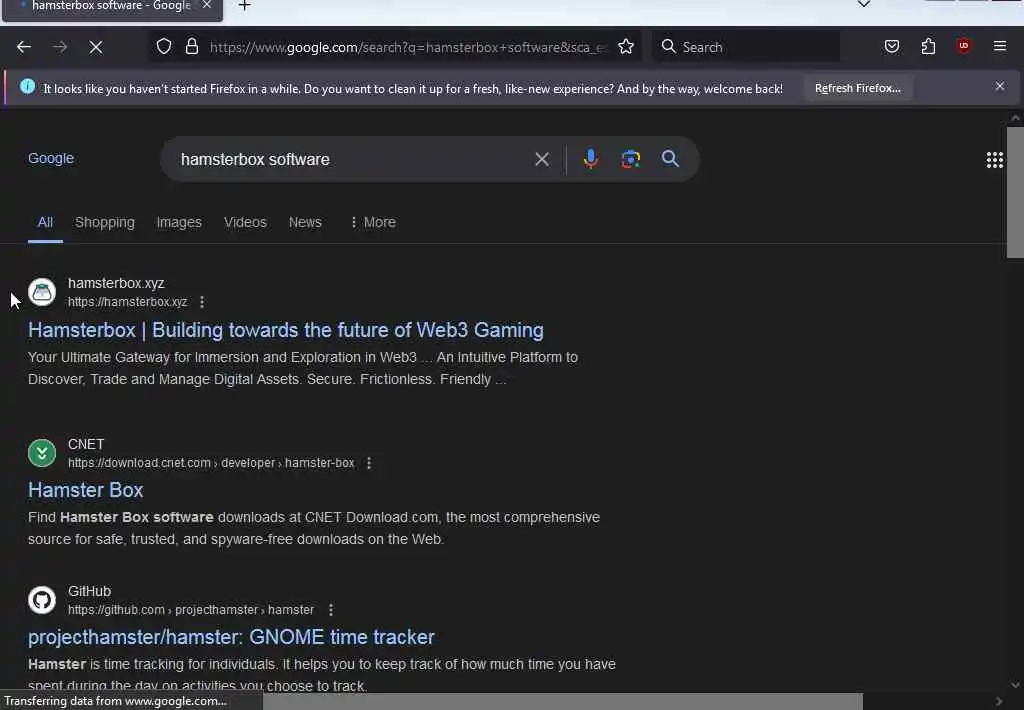Image resolution: width=1024 pixels, height=710 pixels.
Task: Switch to the News tab
Action: pyautogui.click(x=305, y=222)
